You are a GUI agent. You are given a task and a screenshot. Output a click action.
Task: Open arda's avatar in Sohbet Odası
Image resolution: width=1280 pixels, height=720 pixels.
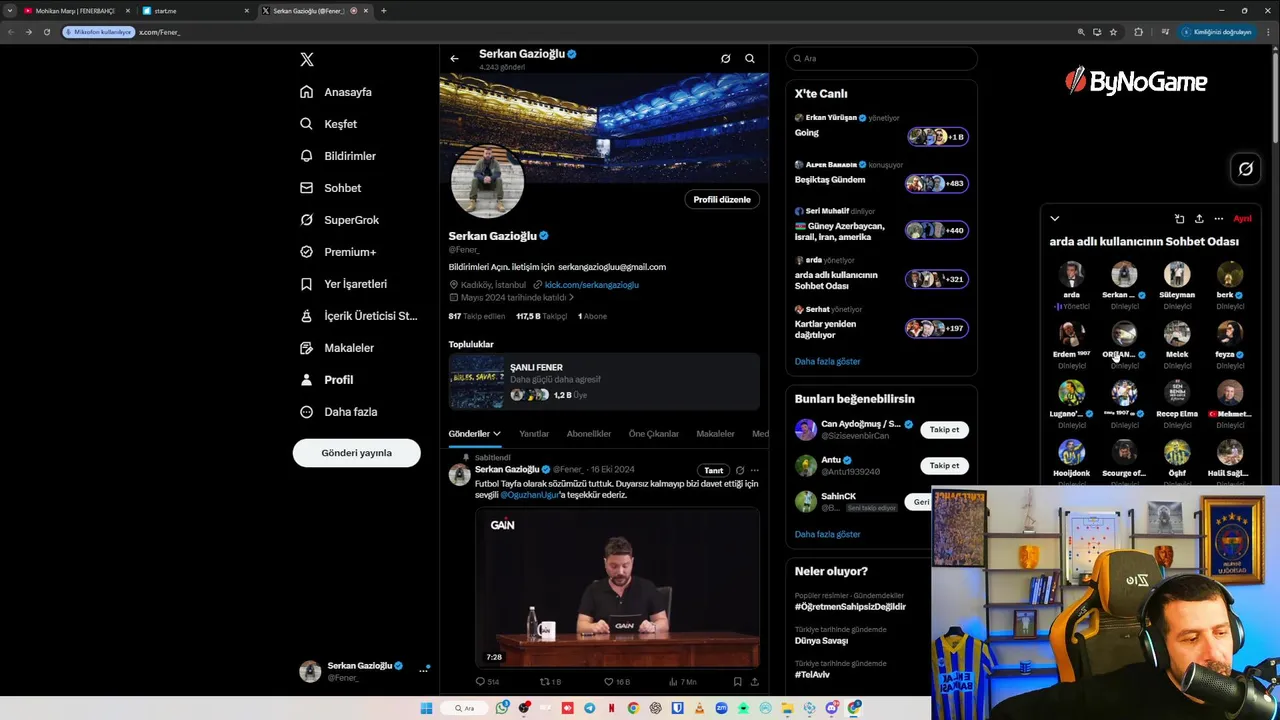coord(1071,274)
